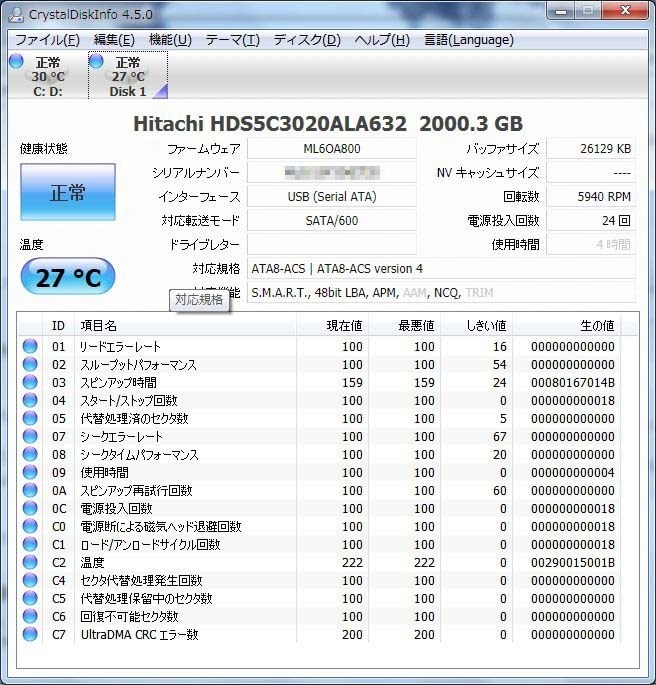The height and width of the screenshot is (685, 656).
Task: Click the UltraDMA CRC エラー数 attribute name
Action: (140, 634)
